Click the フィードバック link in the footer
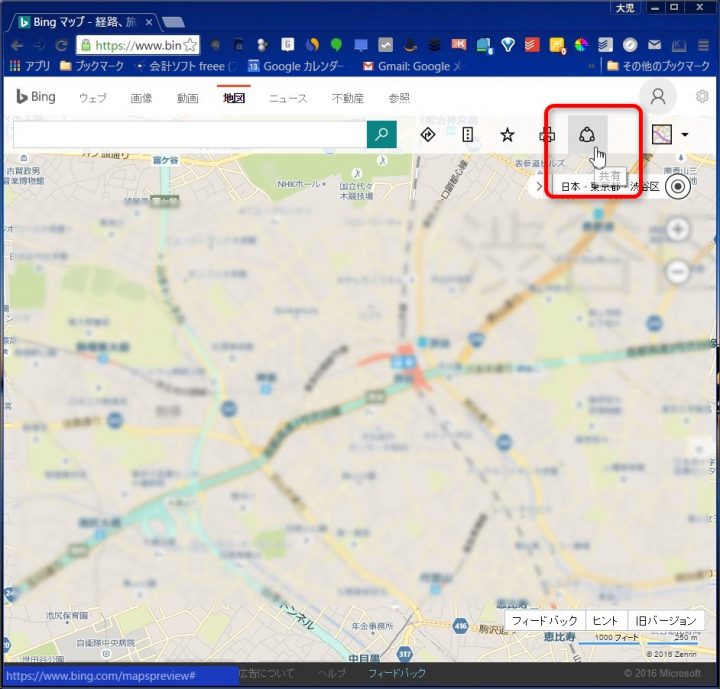The width and height of the screenshot is (720, 689). pyautogui.click(x=397, y=673)
